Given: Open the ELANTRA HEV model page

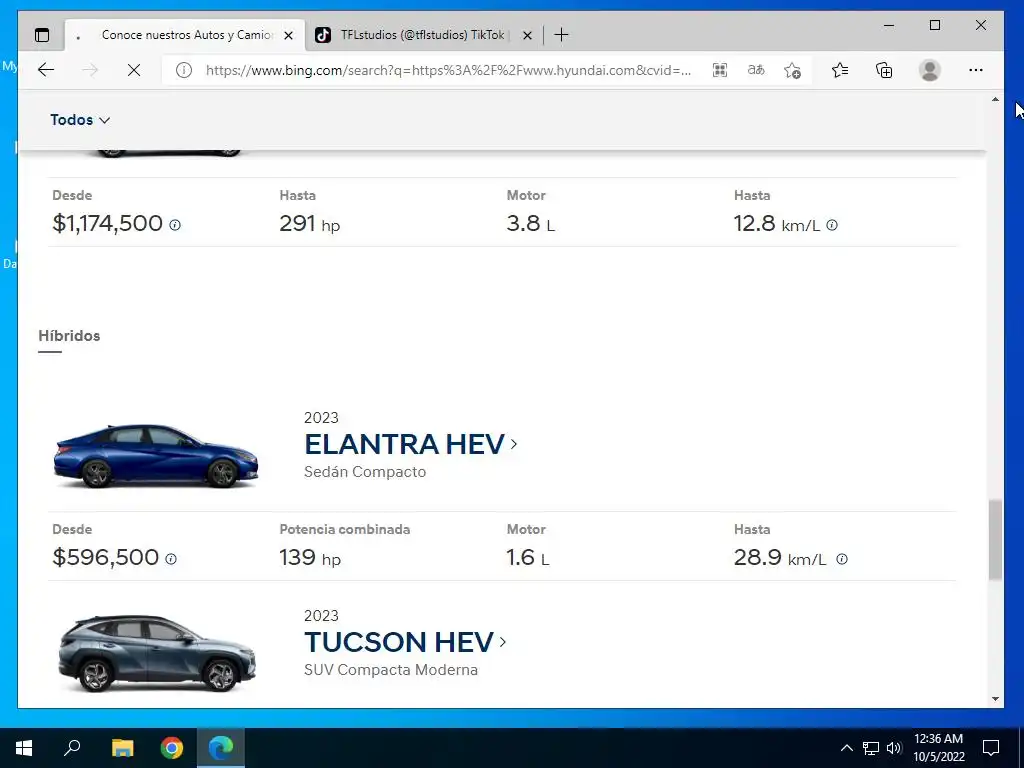Looking at the screenshot, I should pos(410,444).
